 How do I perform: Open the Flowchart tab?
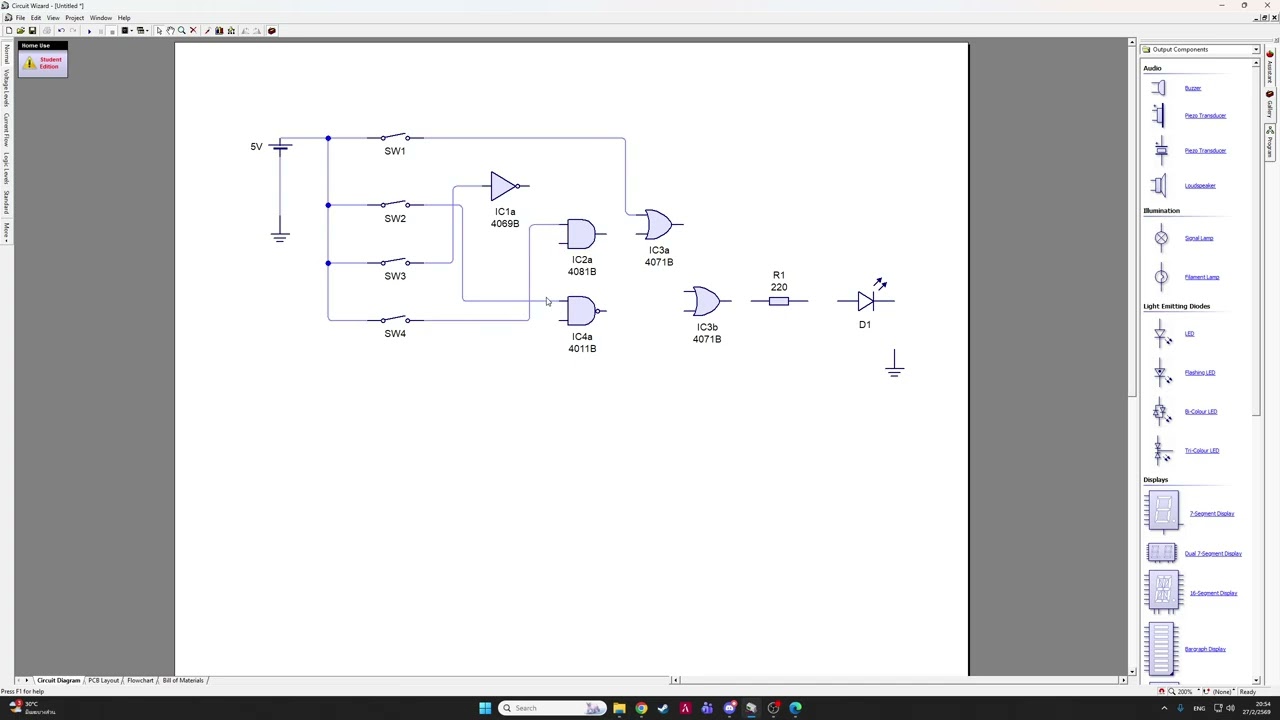click(140, 680)
